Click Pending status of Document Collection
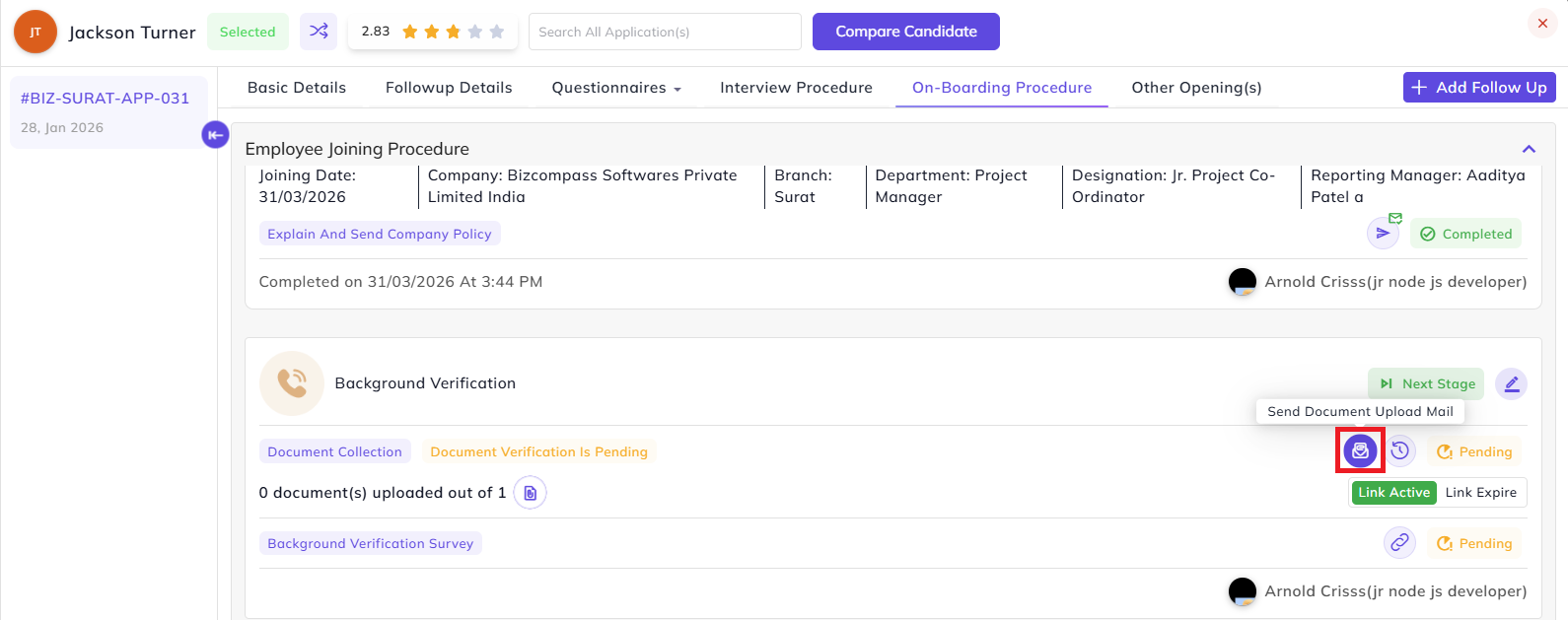Screen dimensions: 1568x620 (1473, 451)
